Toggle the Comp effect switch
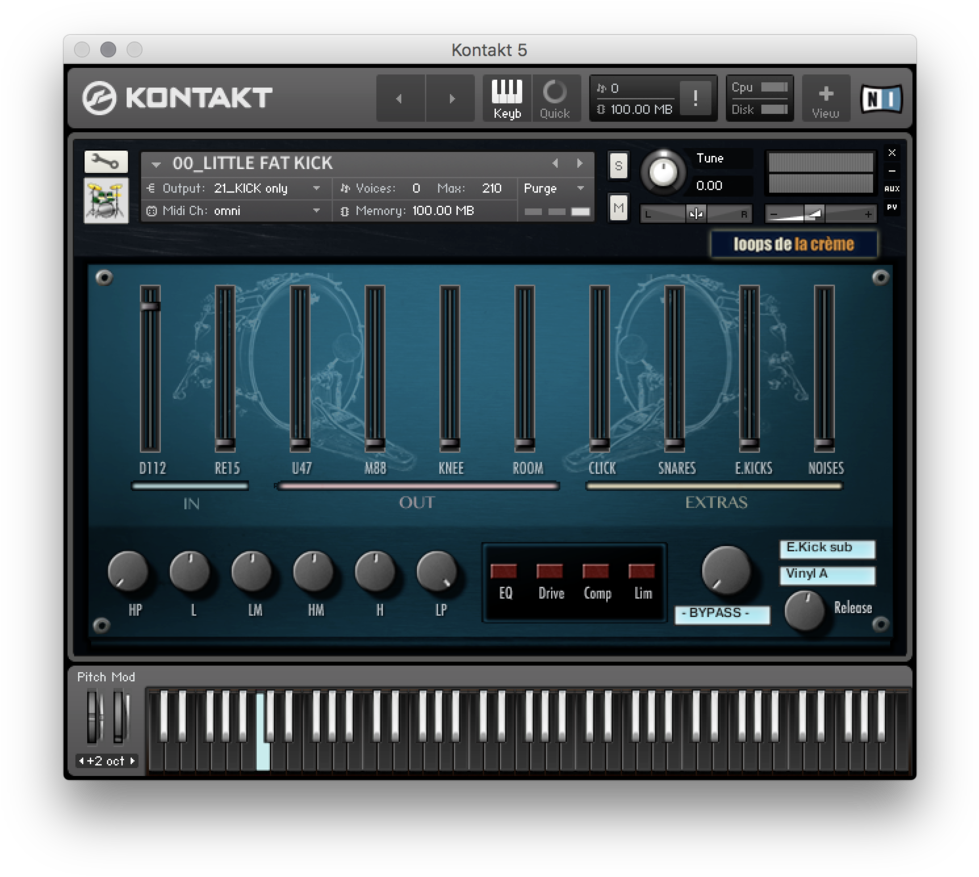This screenshot has width=979, height=877. [596, 571]
